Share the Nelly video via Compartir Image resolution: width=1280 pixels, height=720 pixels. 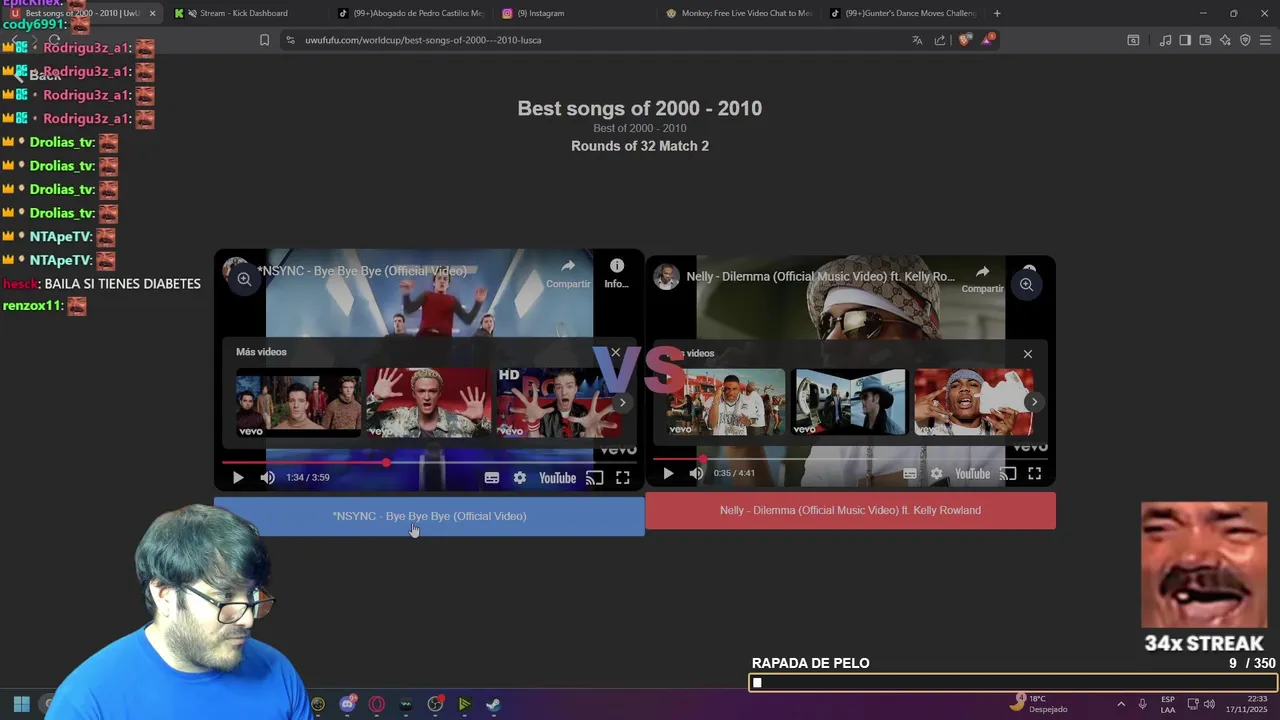tap(982, 278)
